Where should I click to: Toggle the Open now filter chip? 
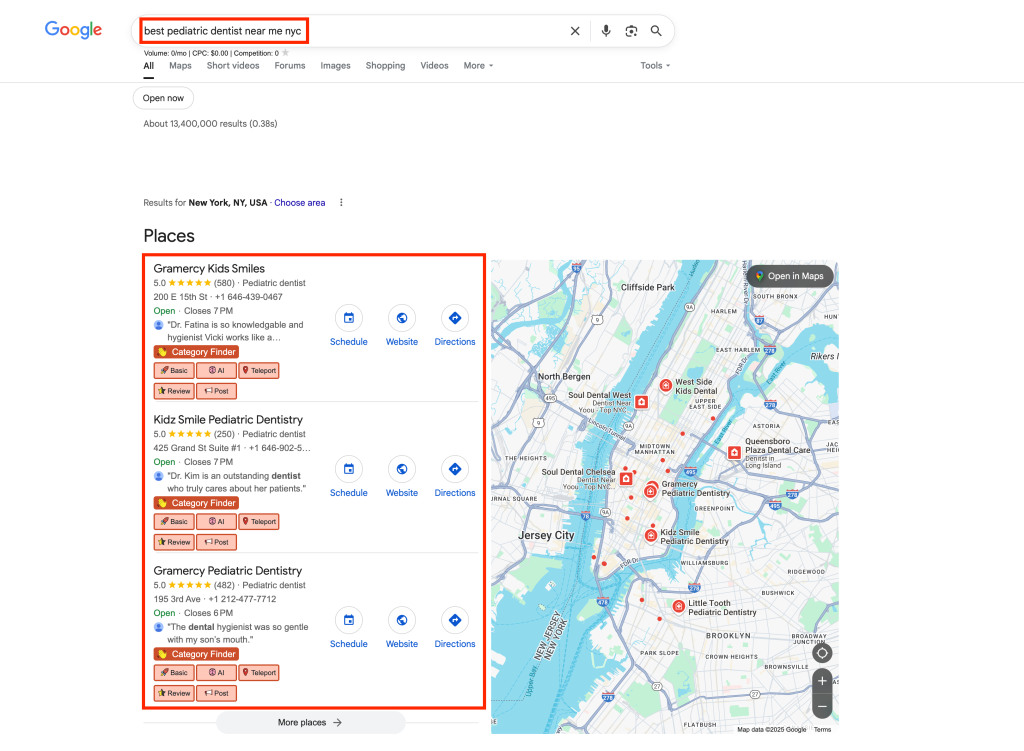pos(163,98)
